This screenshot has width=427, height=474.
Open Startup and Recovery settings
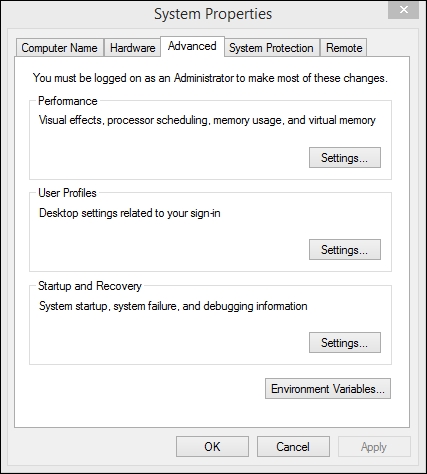pyautogui.click(x=345, y=343)
